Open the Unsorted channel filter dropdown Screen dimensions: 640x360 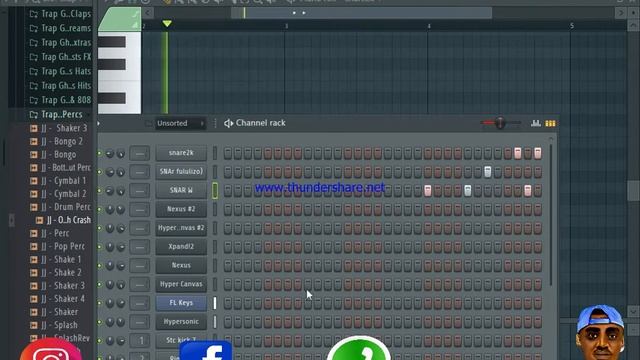[180, 123]
